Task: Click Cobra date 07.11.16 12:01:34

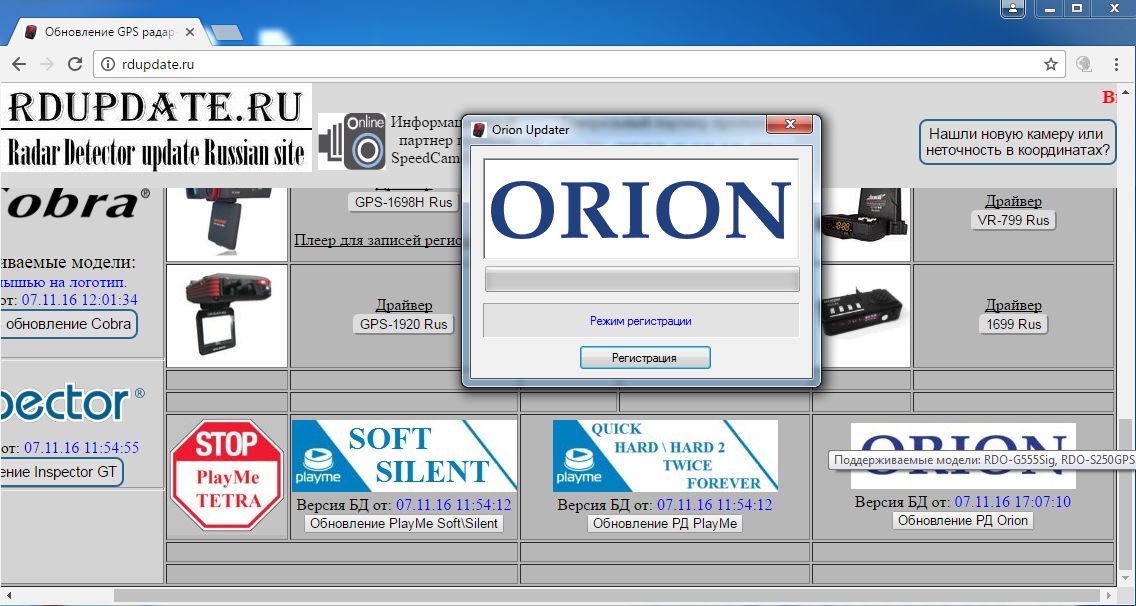Action: (x=80, y=299)
